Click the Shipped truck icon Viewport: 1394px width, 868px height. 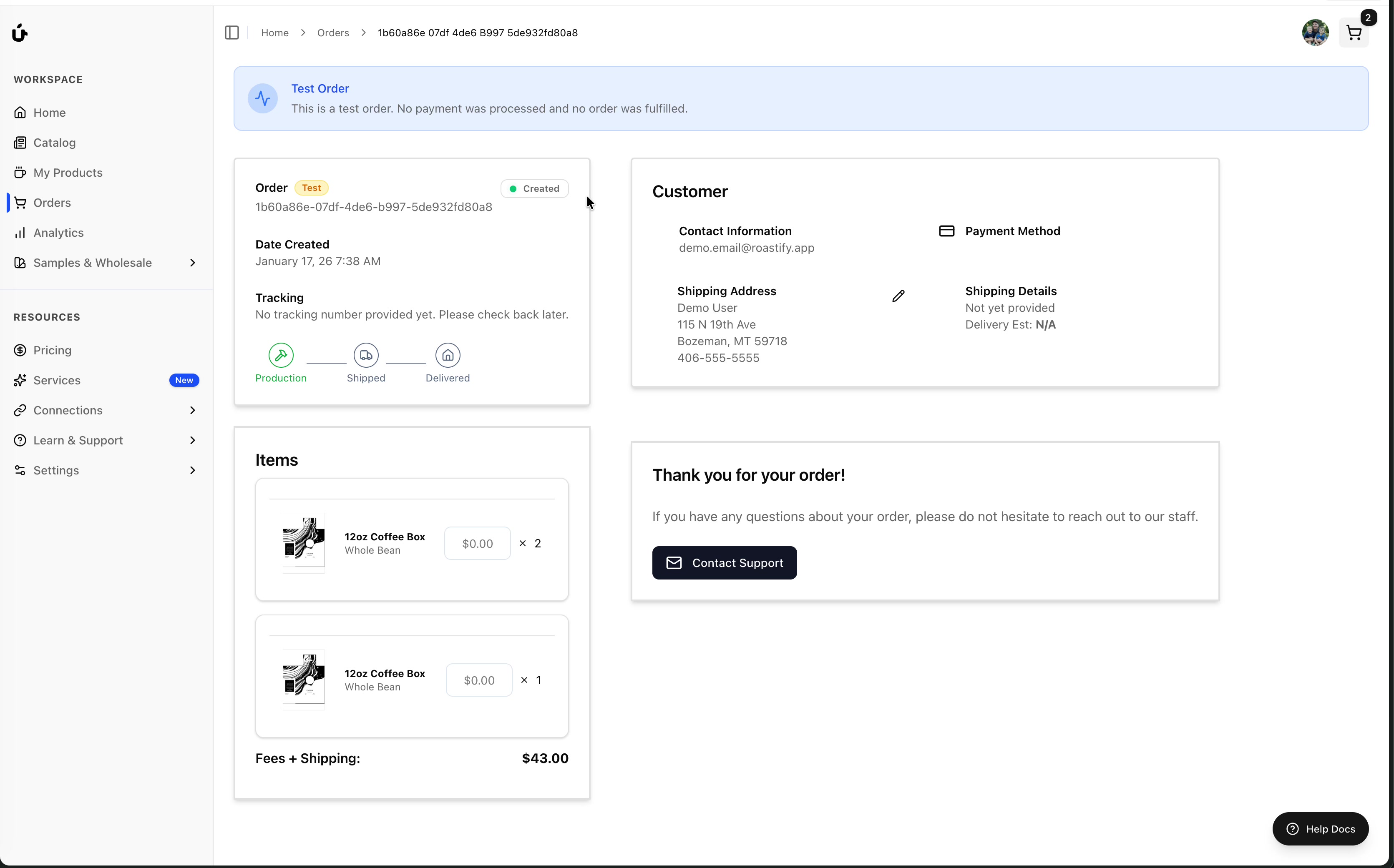[x=366, y=355]
